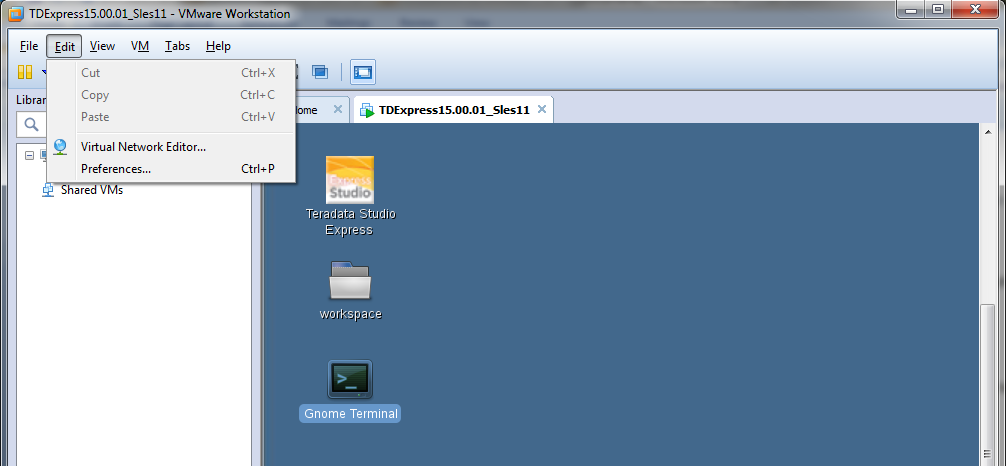Choose Virtual Network Editor from Edit menu
Image resolution: width=1006 pixels, height=466 pixels.
171,147
